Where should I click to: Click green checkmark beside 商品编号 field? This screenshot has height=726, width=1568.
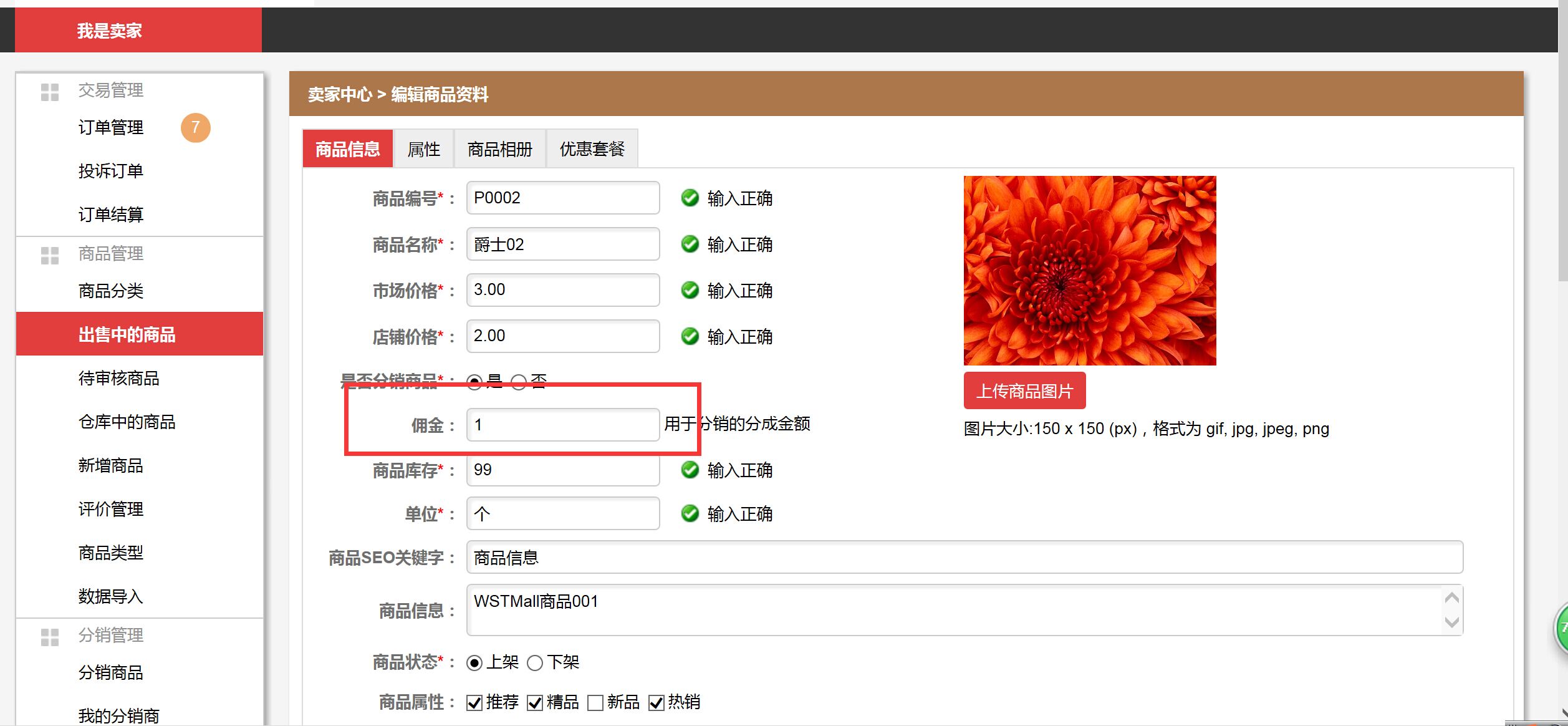(690, 198)
